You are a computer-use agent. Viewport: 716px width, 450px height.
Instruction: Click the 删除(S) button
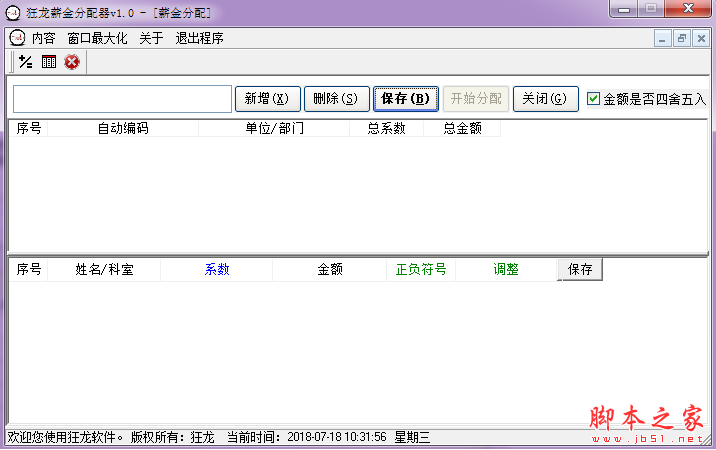click(337, 99)
